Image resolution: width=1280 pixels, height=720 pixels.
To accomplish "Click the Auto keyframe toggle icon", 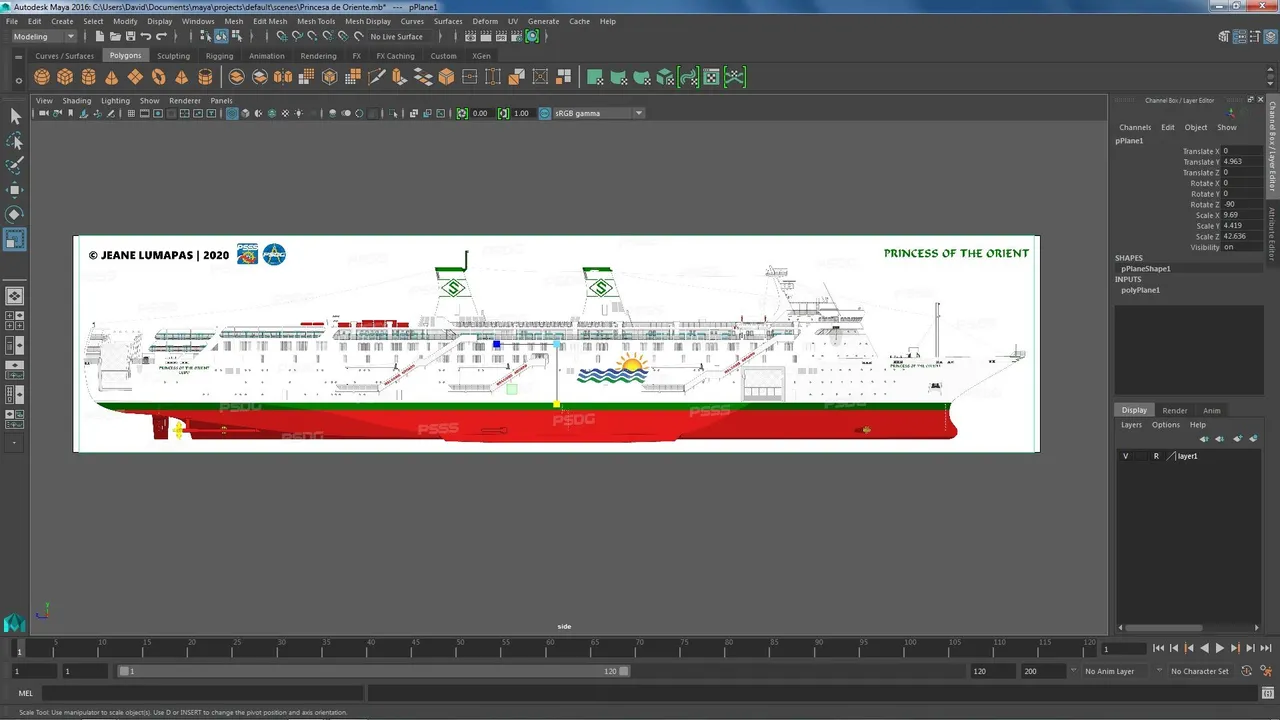I will [1247, 671].
